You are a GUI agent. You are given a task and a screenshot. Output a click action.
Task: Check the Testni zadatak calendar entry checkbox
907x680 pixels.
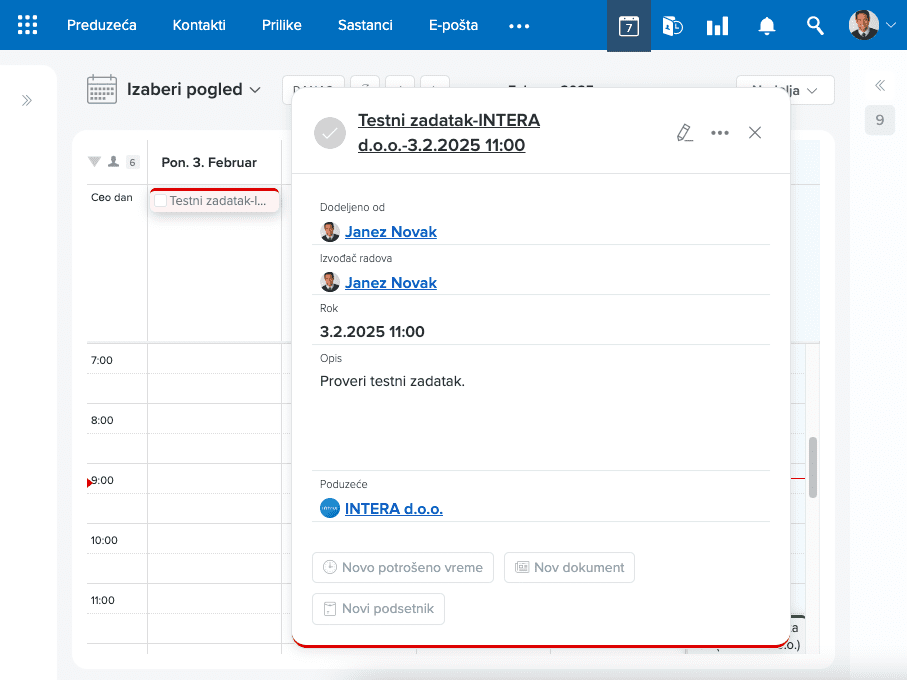click(161, 201)
